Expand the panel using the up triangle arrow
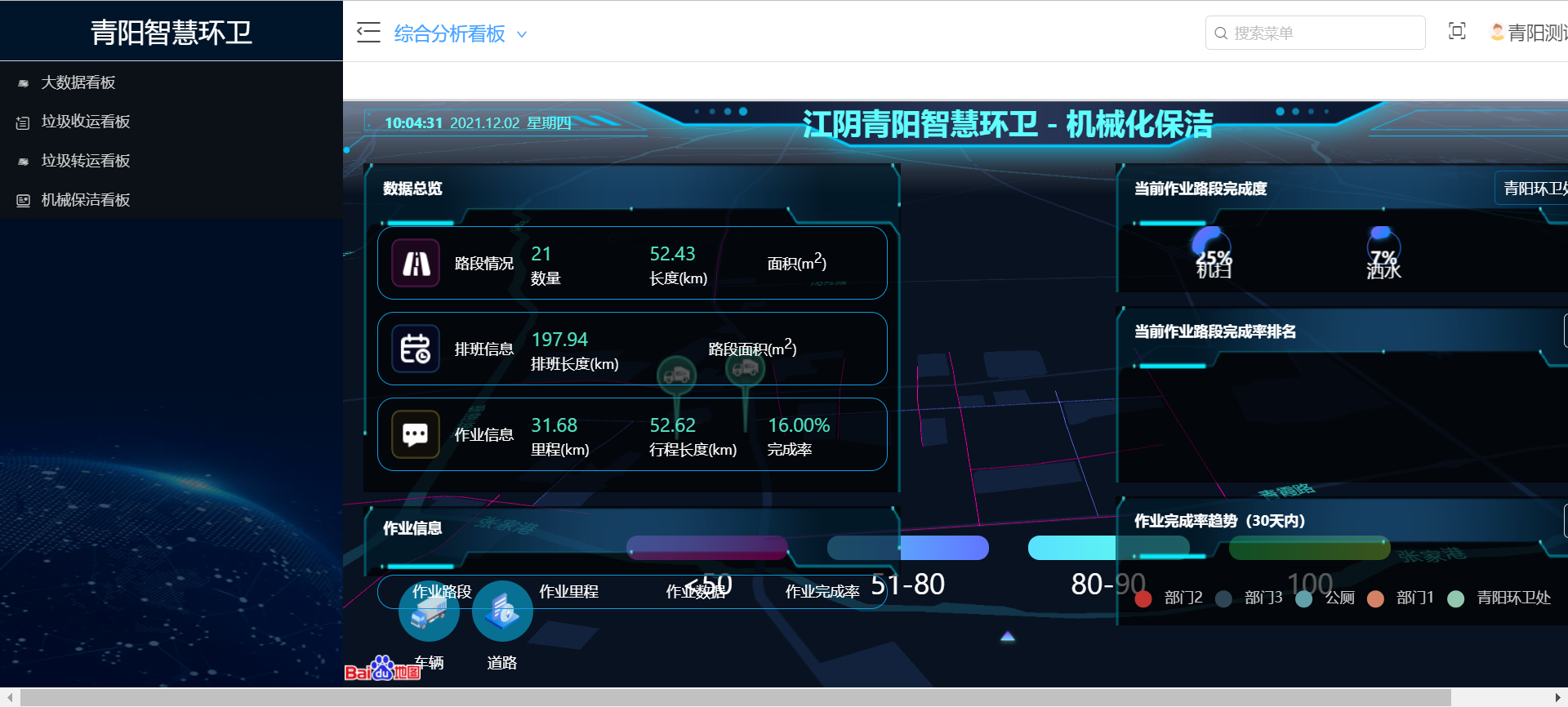1568x707 pixels. pos(1008,636)
